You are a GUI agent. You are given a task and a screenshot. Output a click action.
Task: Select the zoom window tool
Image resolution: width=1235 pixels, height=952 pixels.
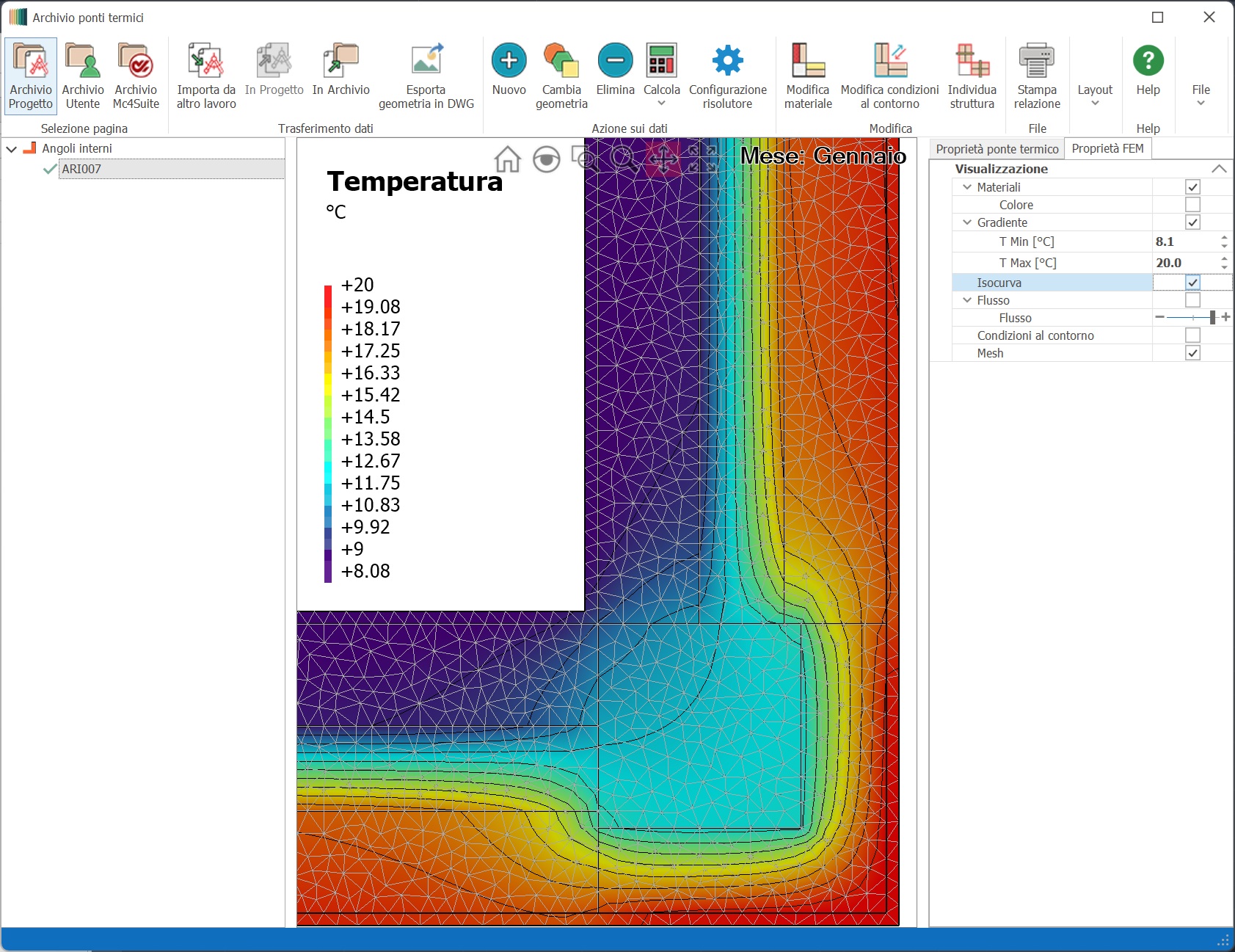tap(586, 159)
